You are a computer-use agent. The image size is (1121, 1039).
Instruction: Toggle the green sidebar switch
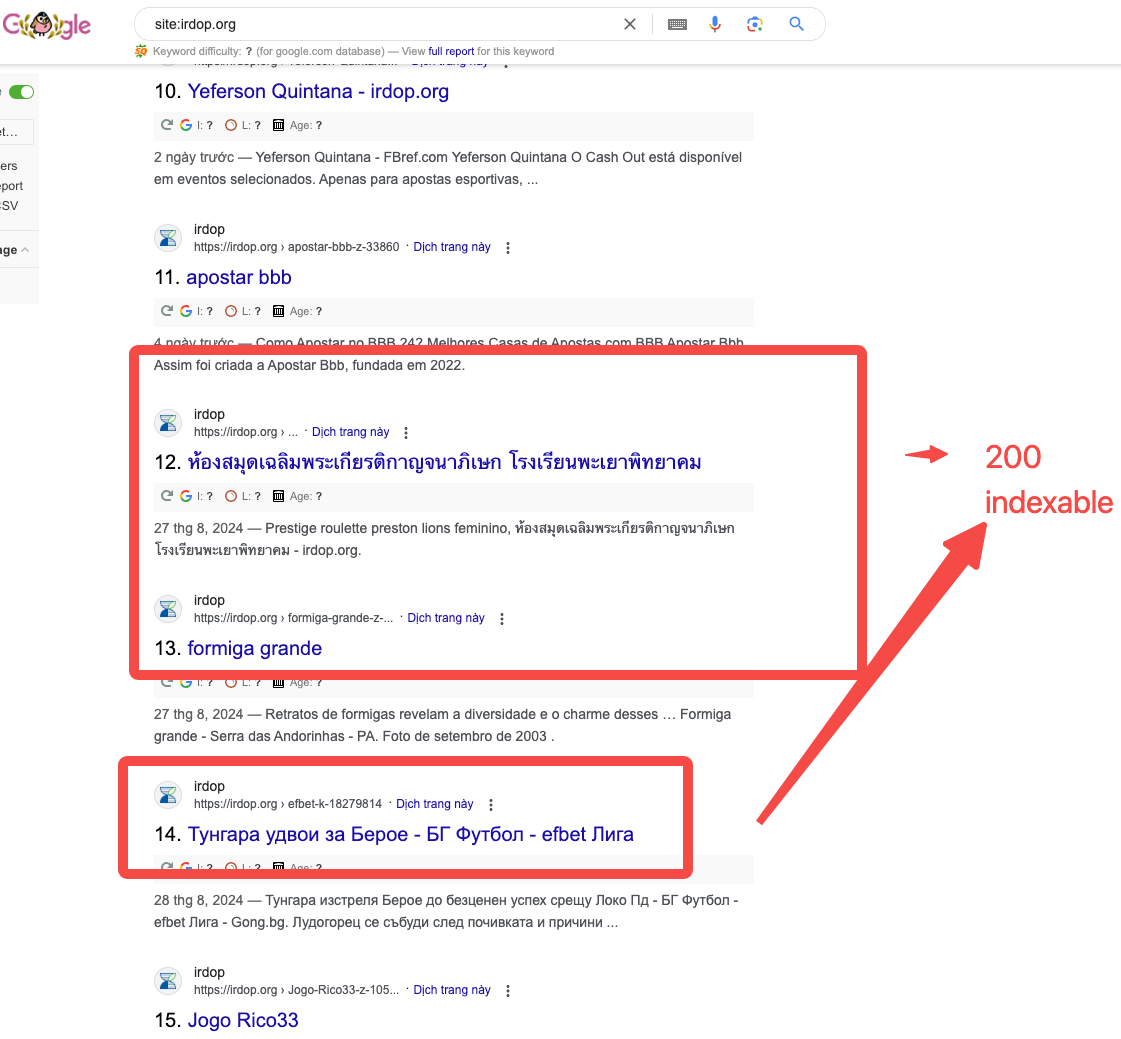point(21,92)
